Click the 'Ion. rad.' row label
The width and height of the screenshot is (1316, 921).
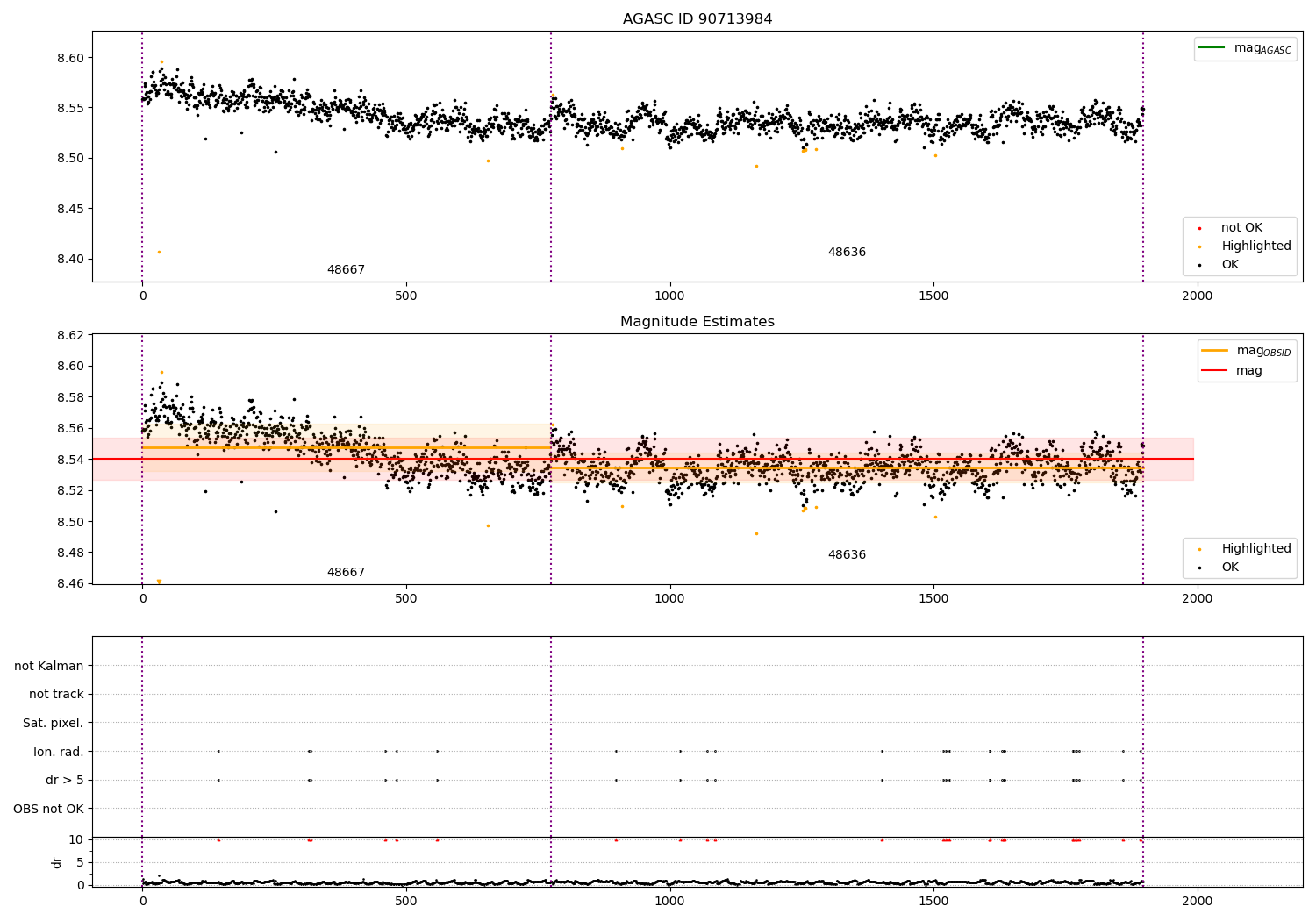coord(59,752)
